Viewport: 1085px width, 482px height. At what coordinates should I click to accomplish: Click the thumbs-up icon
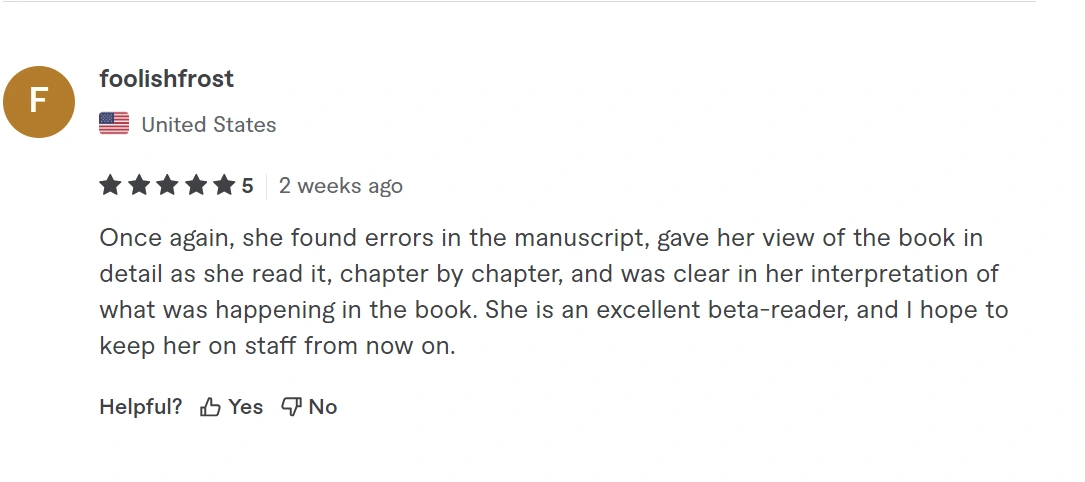click(210, 407)
